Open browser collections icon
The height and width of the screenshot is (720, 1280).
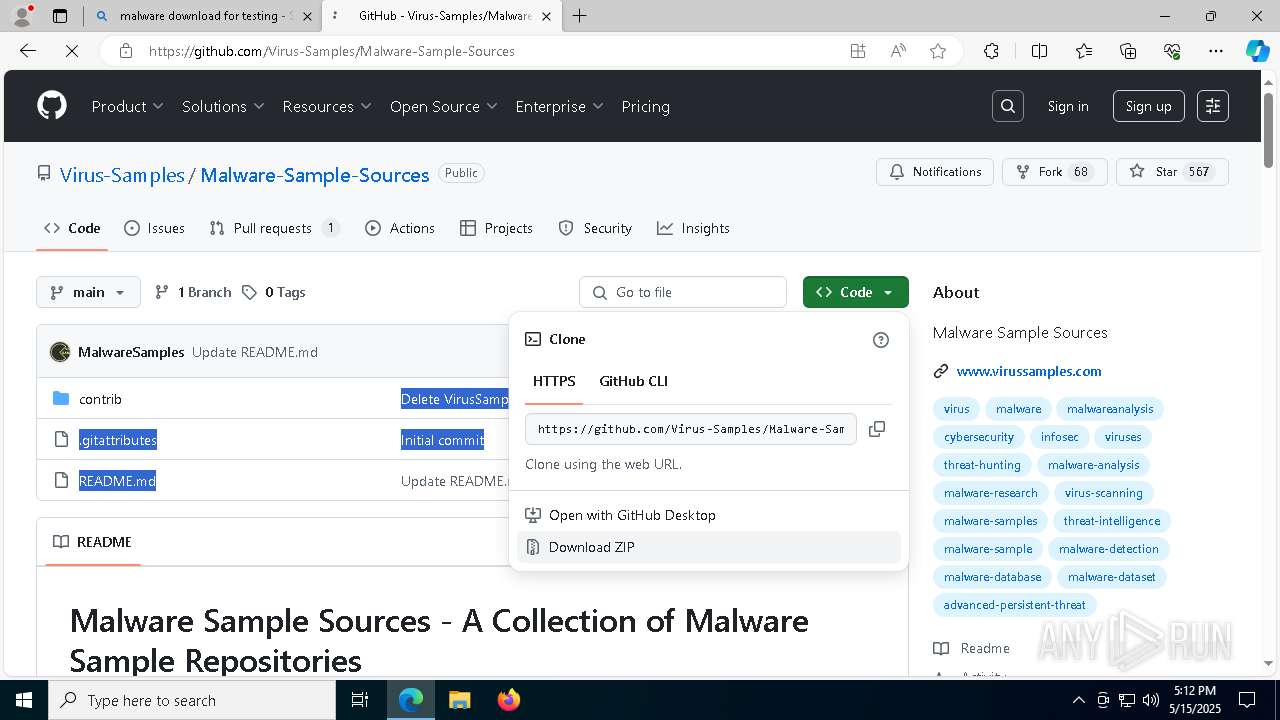1128,51
